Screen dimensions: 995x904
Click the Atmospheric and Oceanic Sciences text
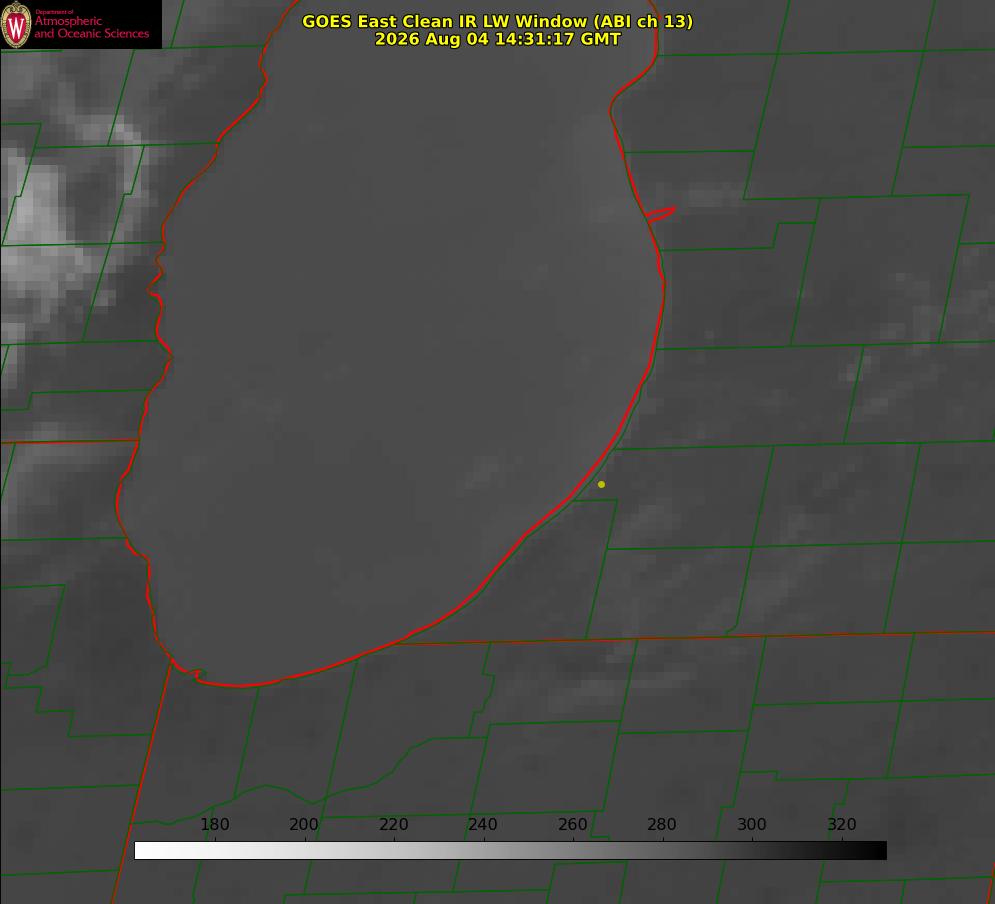point(91,27)
